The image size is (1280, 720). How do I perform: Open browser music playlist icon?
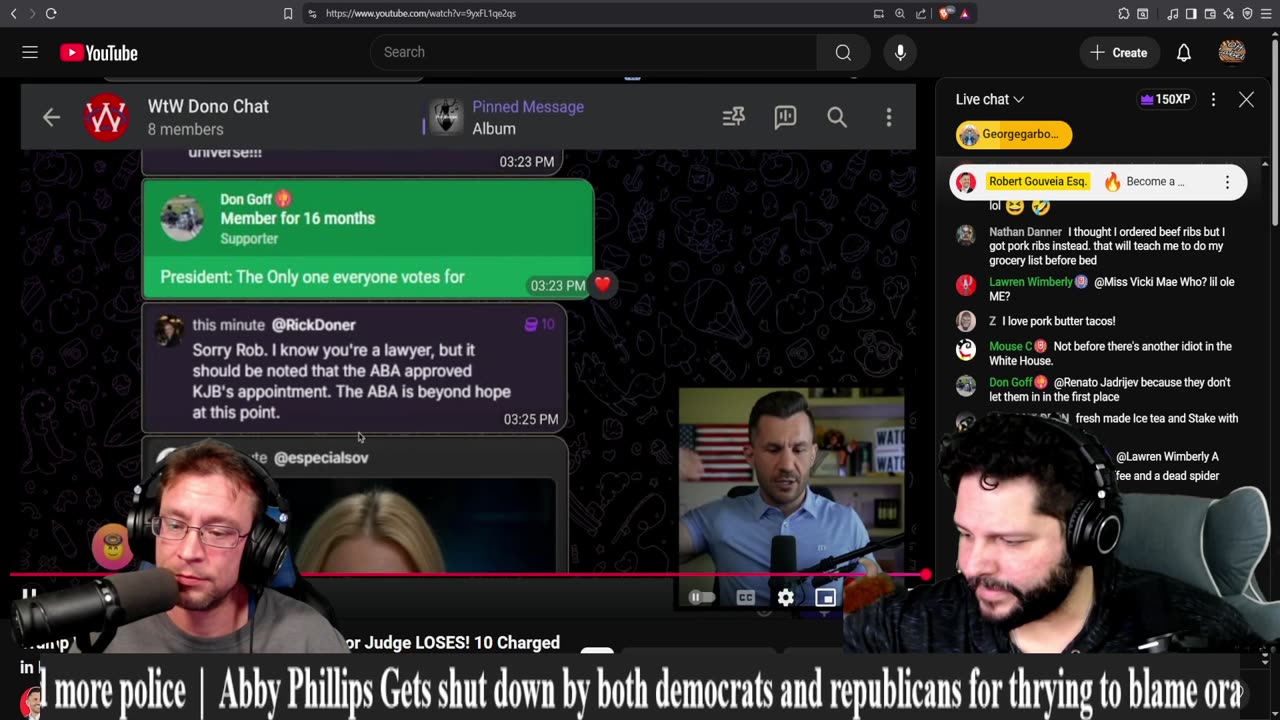point(1172,13)
